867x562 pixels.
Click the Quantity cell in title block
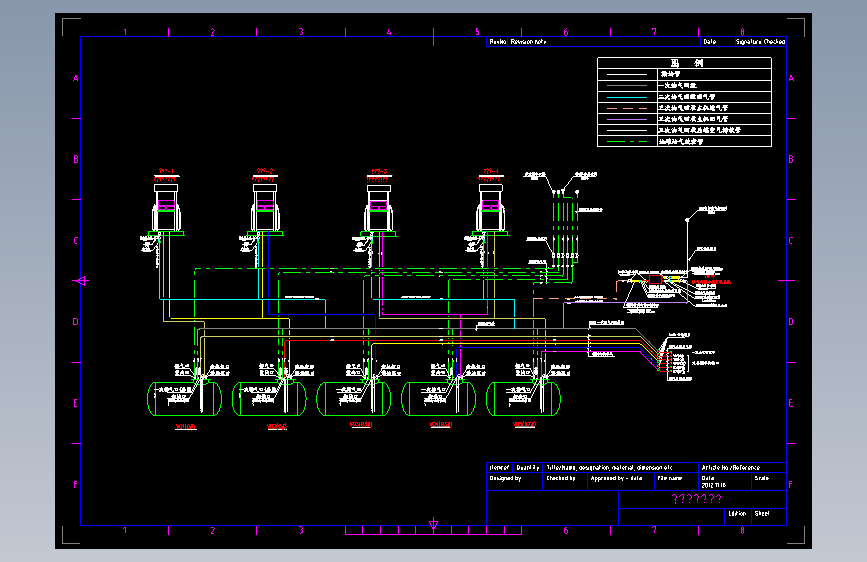[x=527, y=468]
